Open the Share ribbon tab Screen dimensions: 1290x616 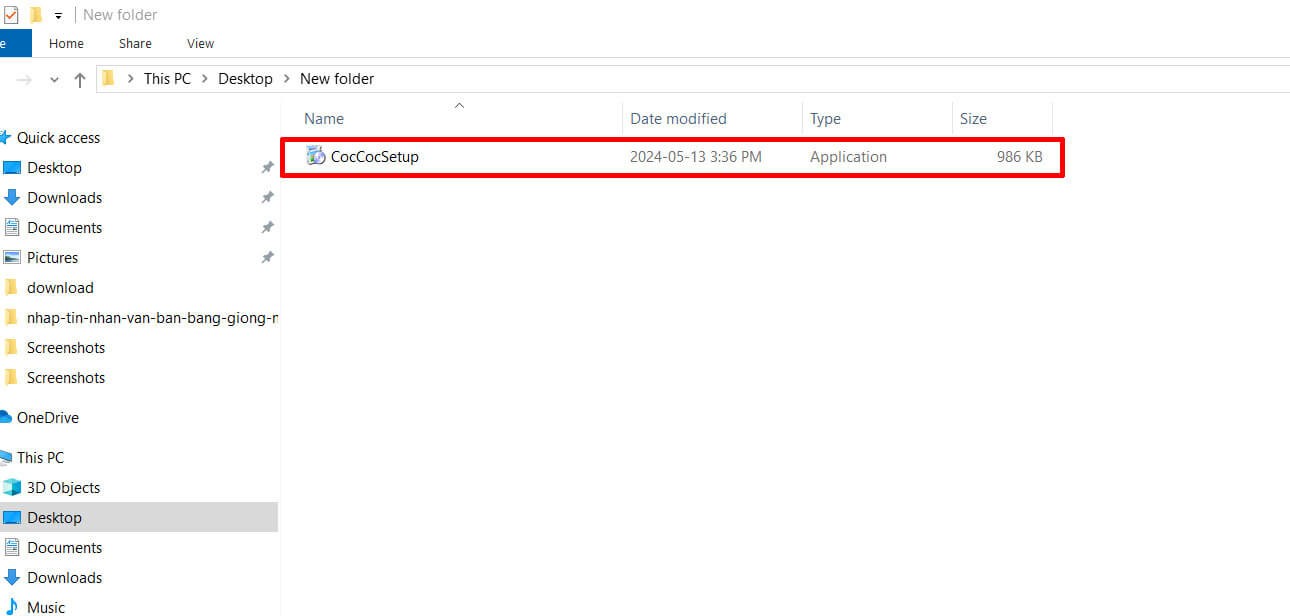click(134, 43)
